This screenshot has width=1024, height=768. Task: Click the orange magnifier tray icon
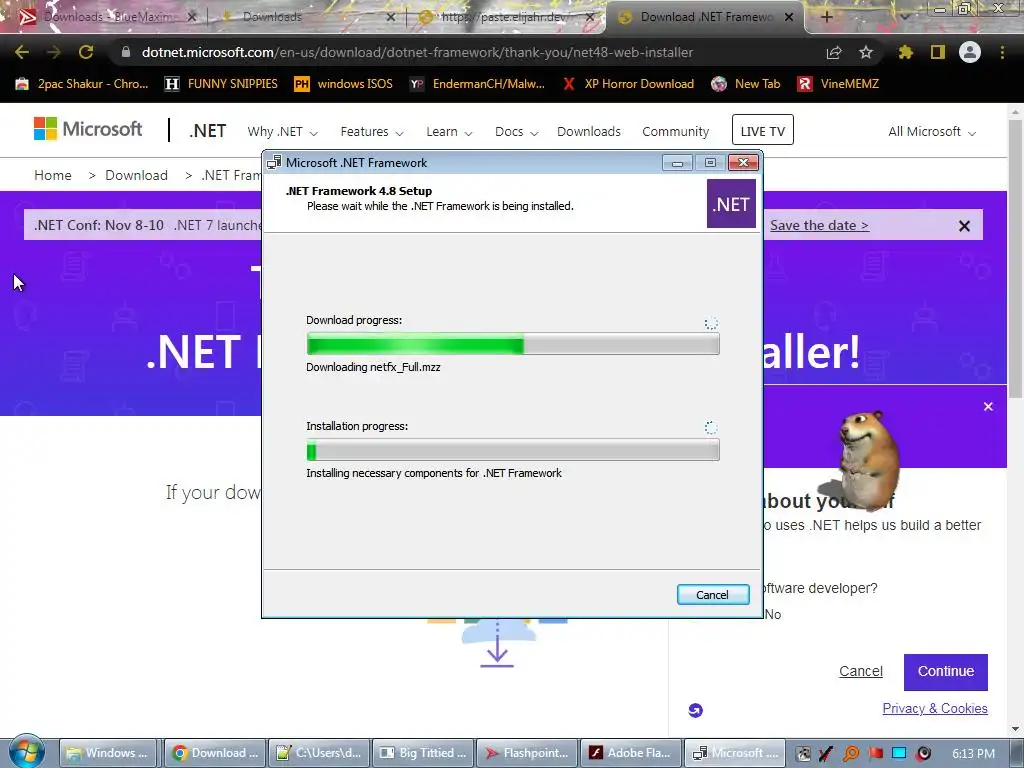coord(850,754)
